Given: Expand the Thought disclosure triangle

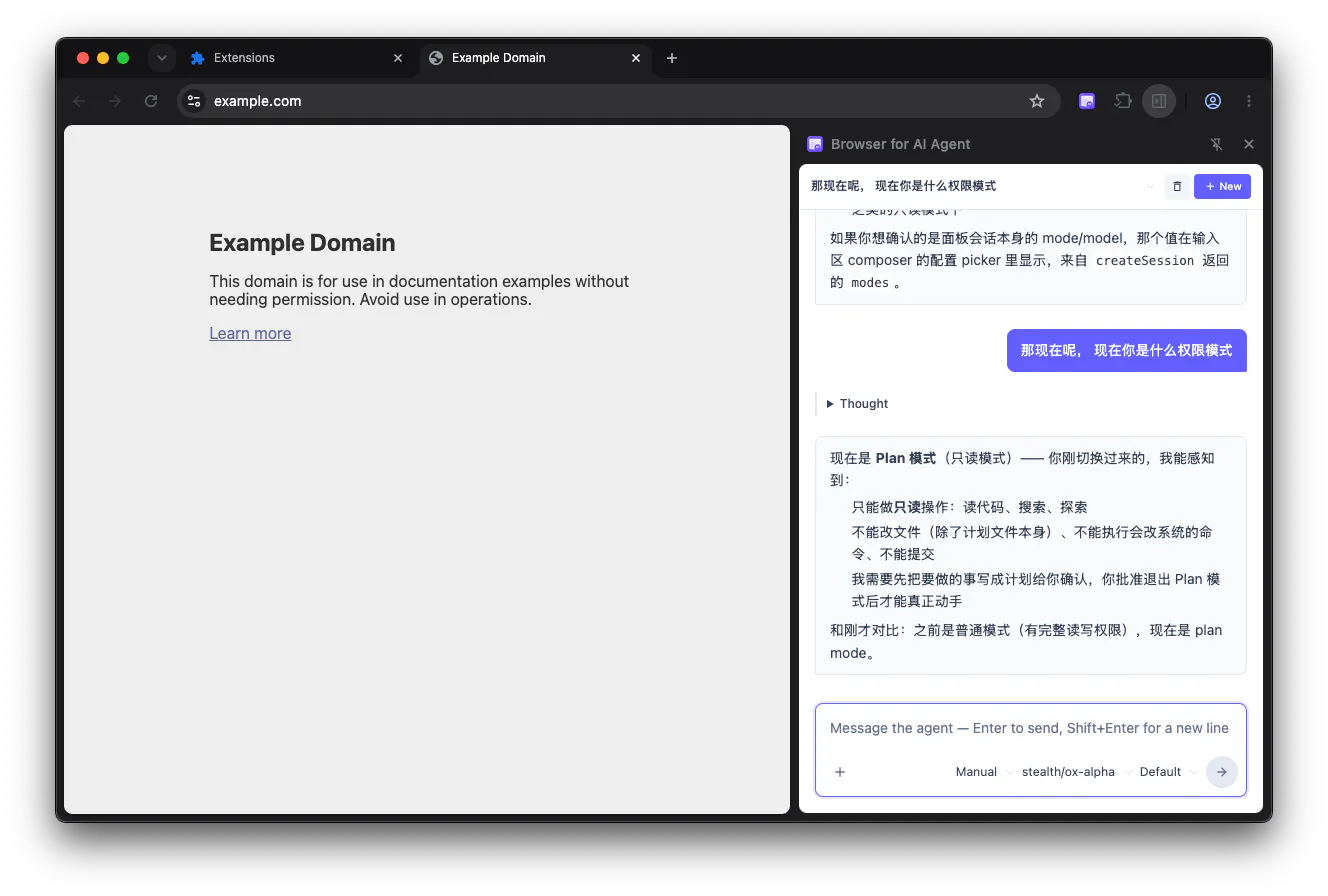Looking at the screenshot, I should (x=830, y=404).
